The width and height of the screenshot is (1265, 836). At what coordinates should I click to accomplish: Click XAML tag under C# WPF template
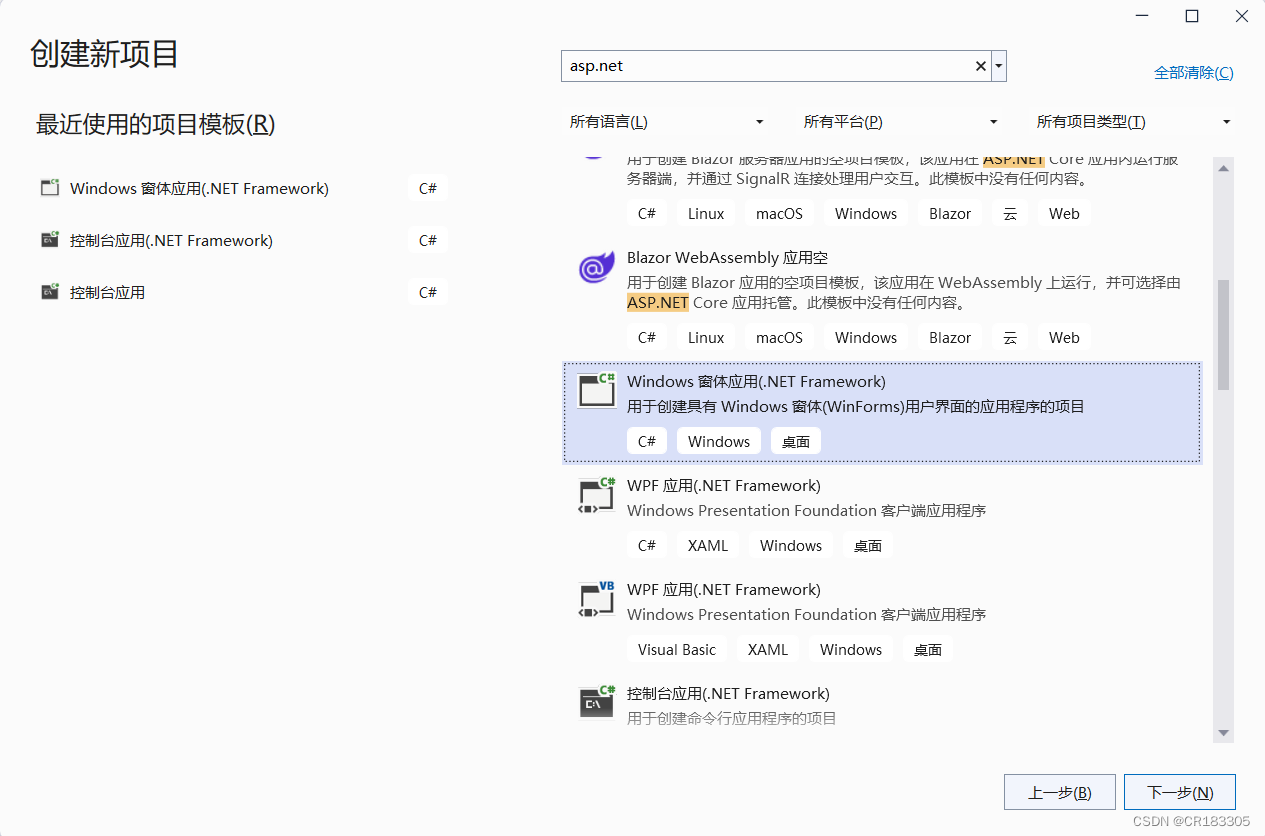708,545
